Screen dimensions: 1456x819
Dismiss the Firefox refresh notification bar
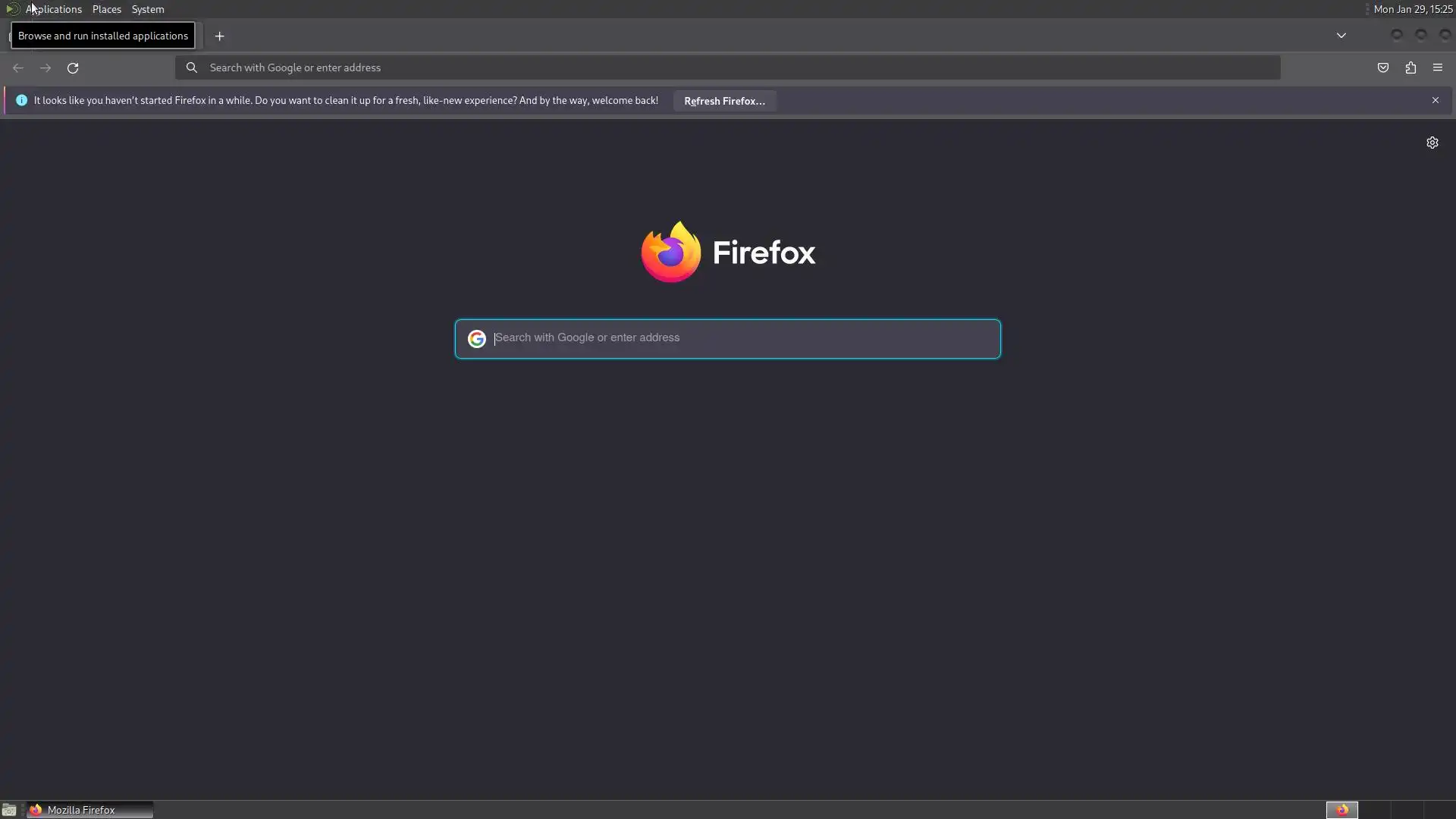(1435, 100)
